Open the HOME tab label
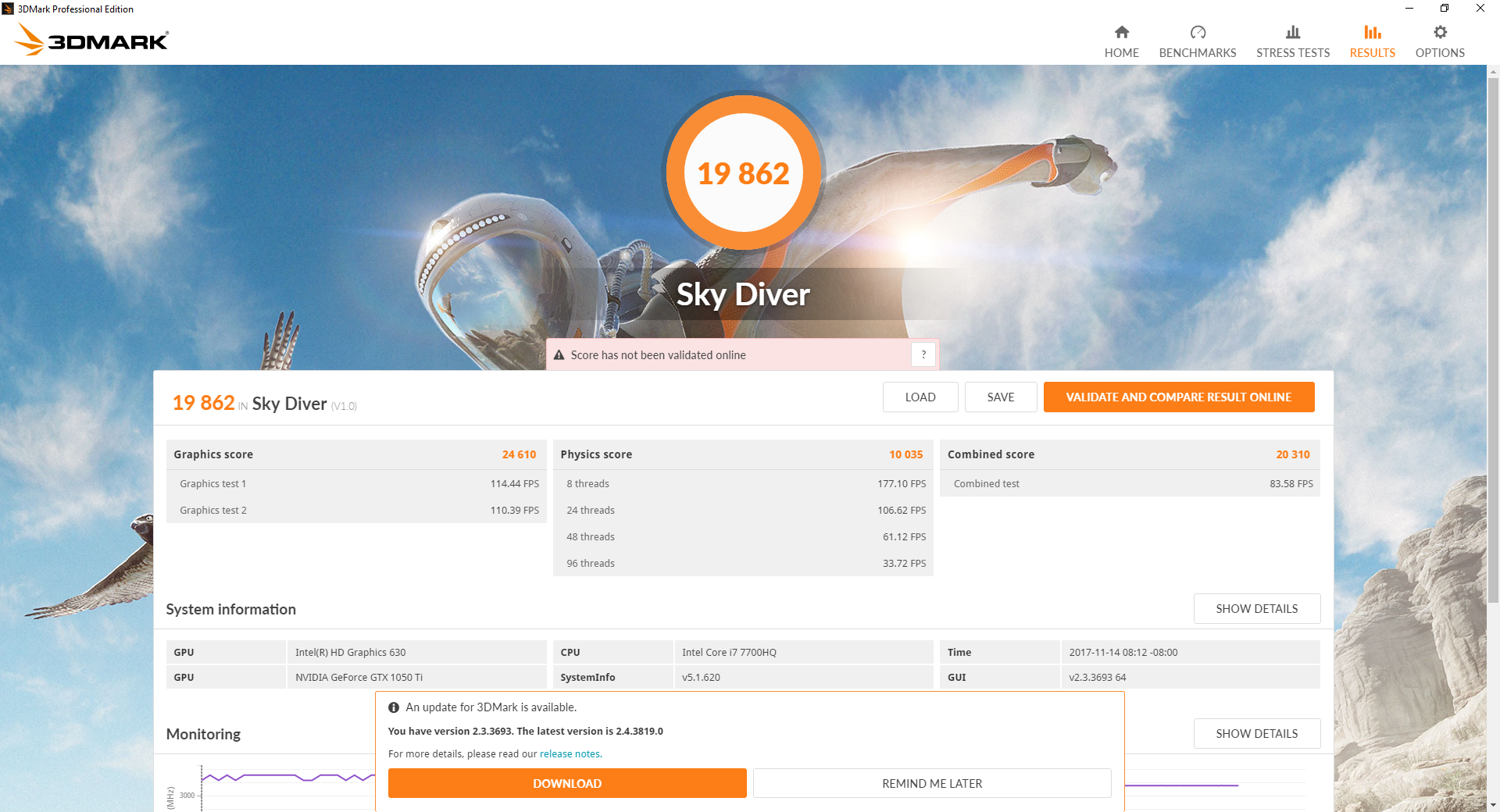Screen dimensions: 1500x812 [x=1121, y=53]
